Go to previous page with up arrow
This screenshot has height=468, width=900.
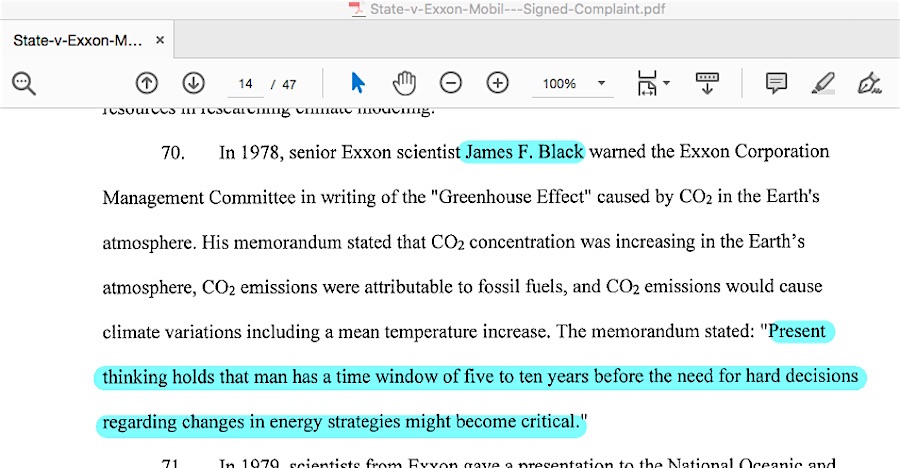147,84
